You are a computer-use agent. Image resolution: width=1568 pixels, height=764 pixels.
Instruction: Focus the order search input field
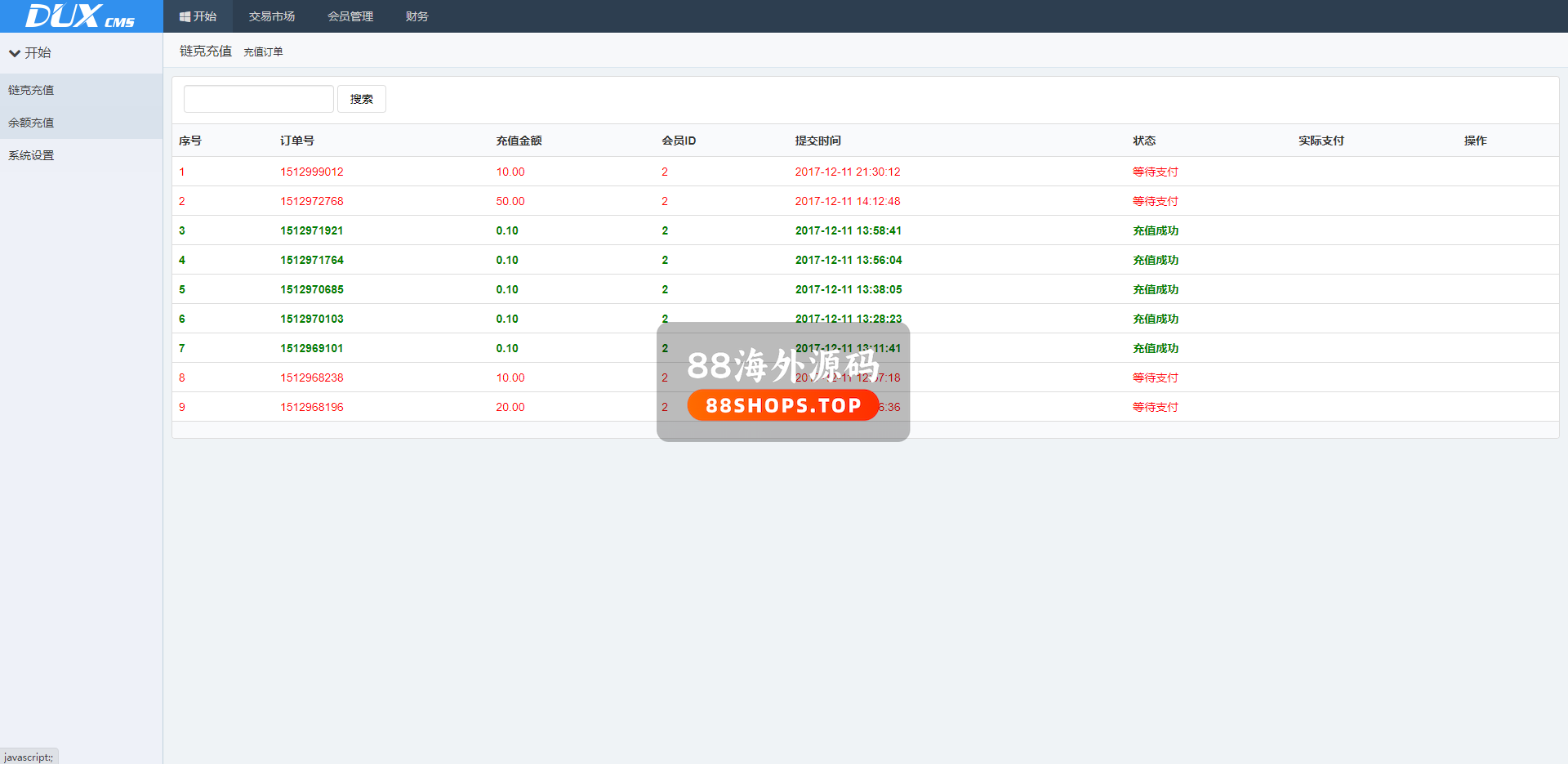point(258,99)
